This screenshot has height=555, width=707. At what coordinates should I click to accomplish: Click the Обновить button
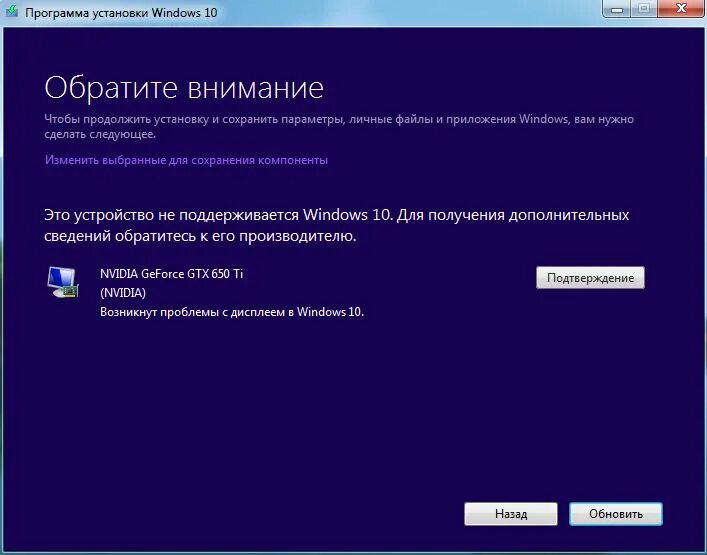click(x=616, y=514)
